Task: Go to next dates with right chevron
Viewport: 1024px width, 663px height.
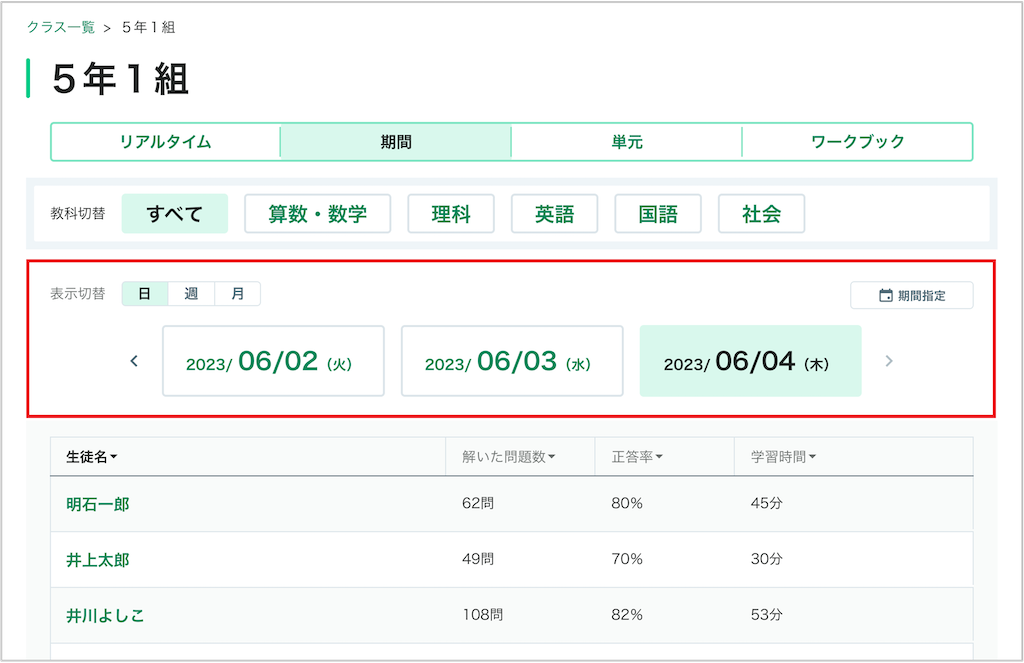Action: 888,361
